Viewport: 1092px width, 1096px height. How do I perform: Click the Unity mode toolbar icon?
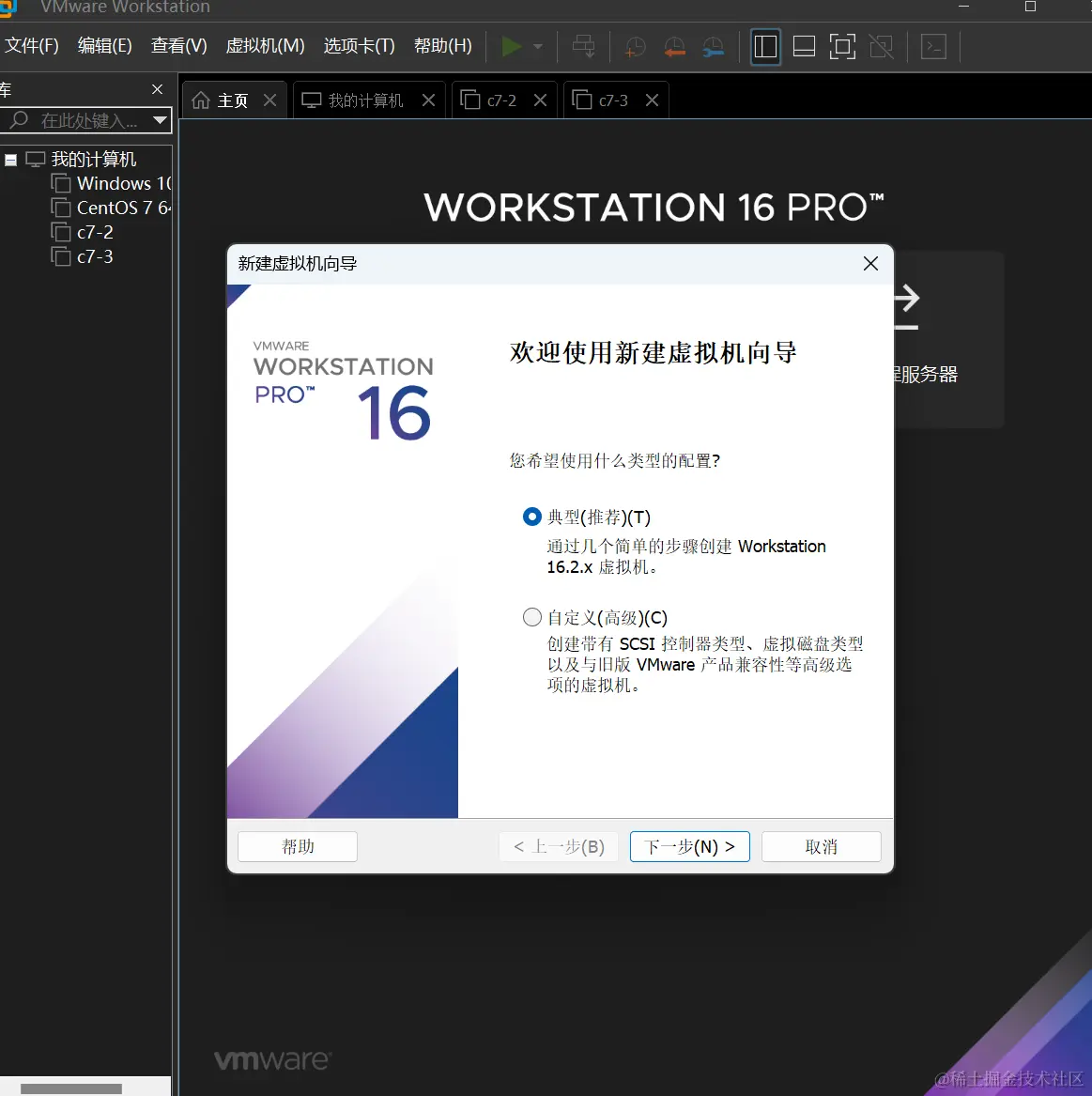pyautogui.click(x=882, y=47)
